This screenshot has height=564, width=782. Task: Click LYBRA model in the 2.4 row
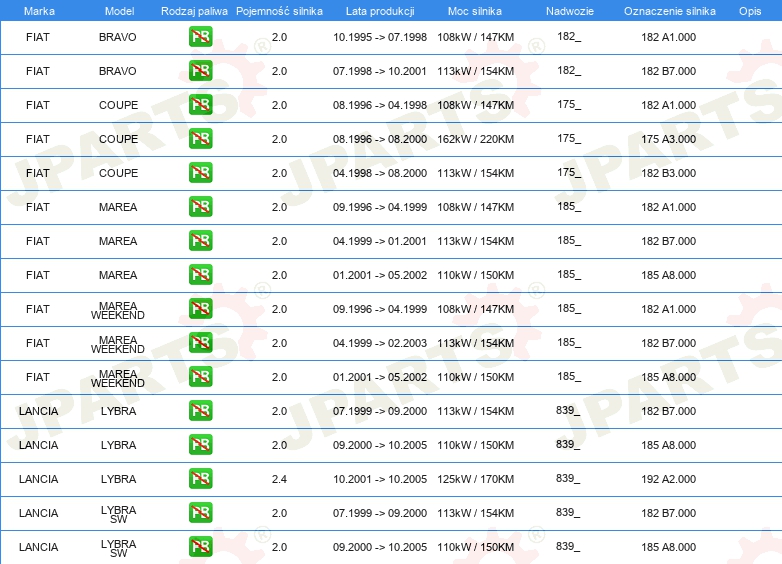[x=118, y=479]
